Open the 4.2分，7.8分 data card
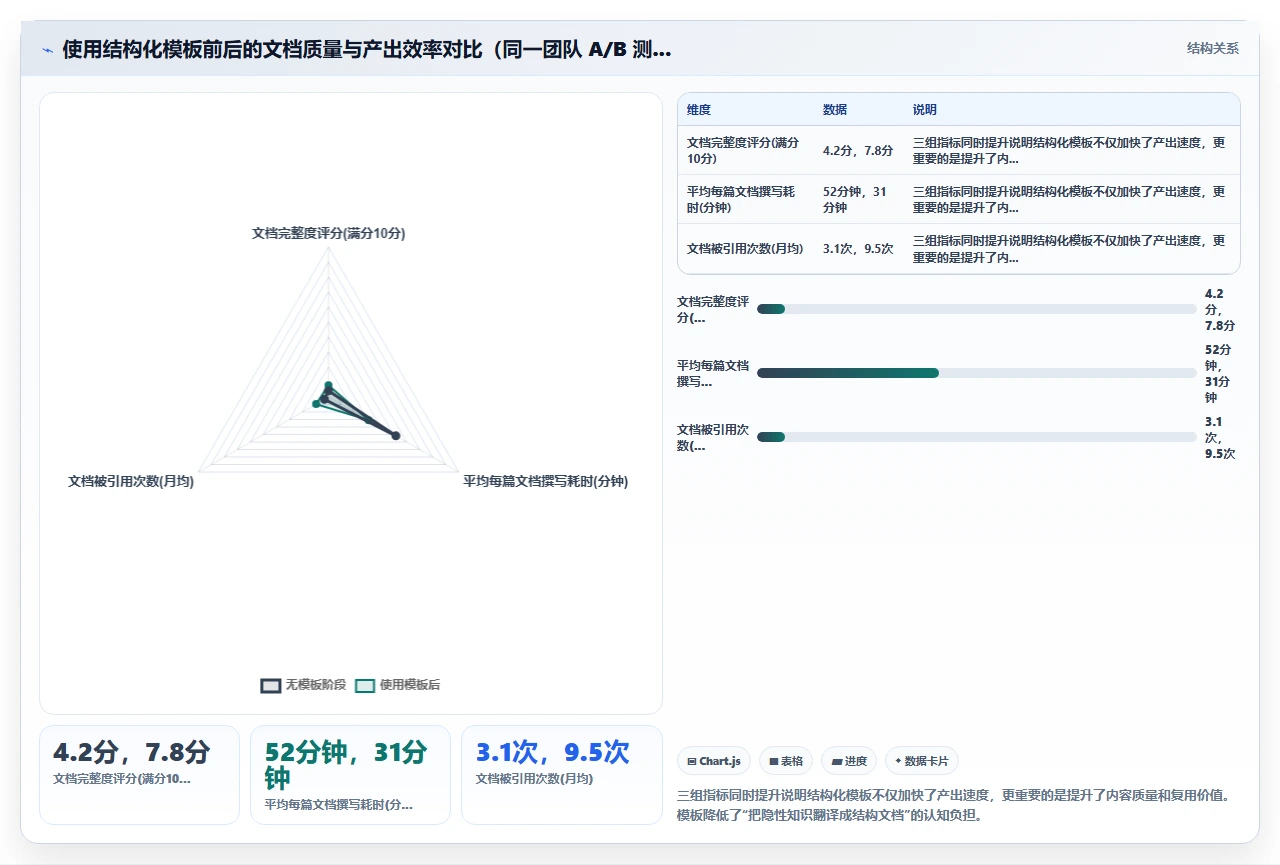The image size is (1280, 865). [x=139, y=775]
